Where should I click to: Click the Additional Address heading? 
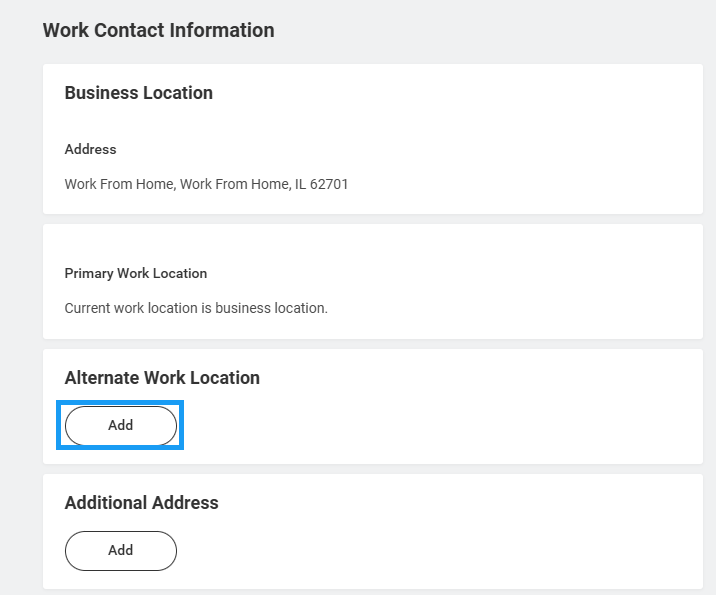pyautogui.click(x=141, y=503)
